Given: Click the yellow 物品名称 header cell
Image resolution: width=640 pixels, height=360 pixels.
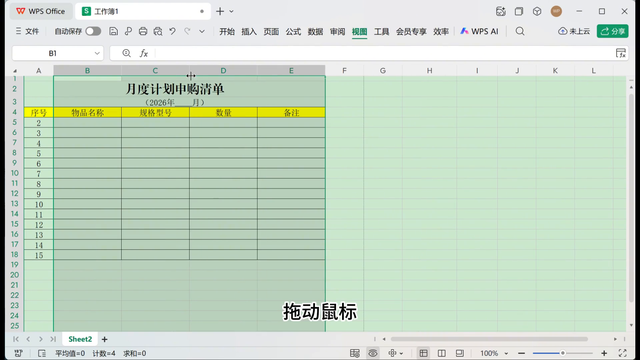Looking at the screenshot, I should point(87,113).
